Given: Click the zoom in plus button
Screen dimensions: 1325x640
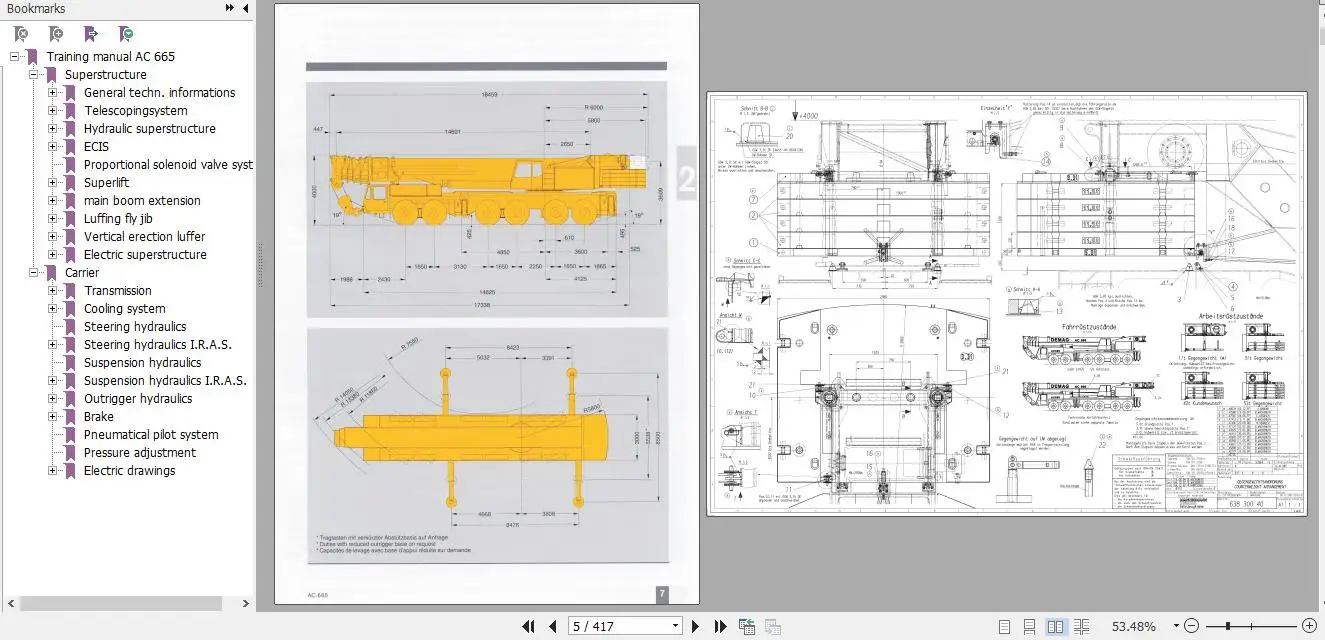Looking at the screenshot, I should pos(1309,626).
